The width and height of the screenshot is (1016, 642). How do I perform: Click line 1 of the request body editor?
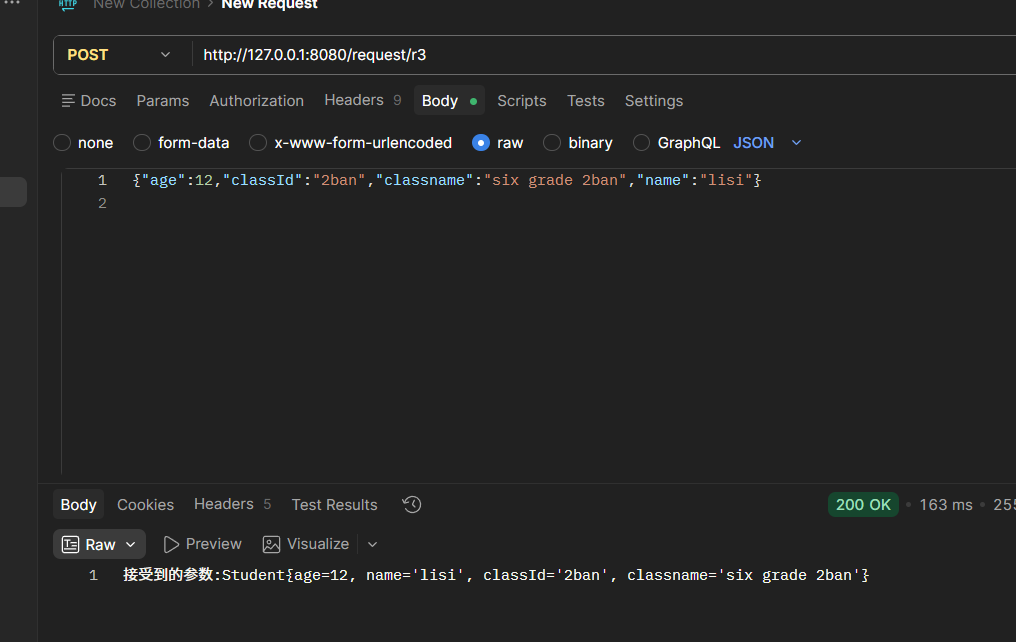pyautogui.click(x=446, y=180)
